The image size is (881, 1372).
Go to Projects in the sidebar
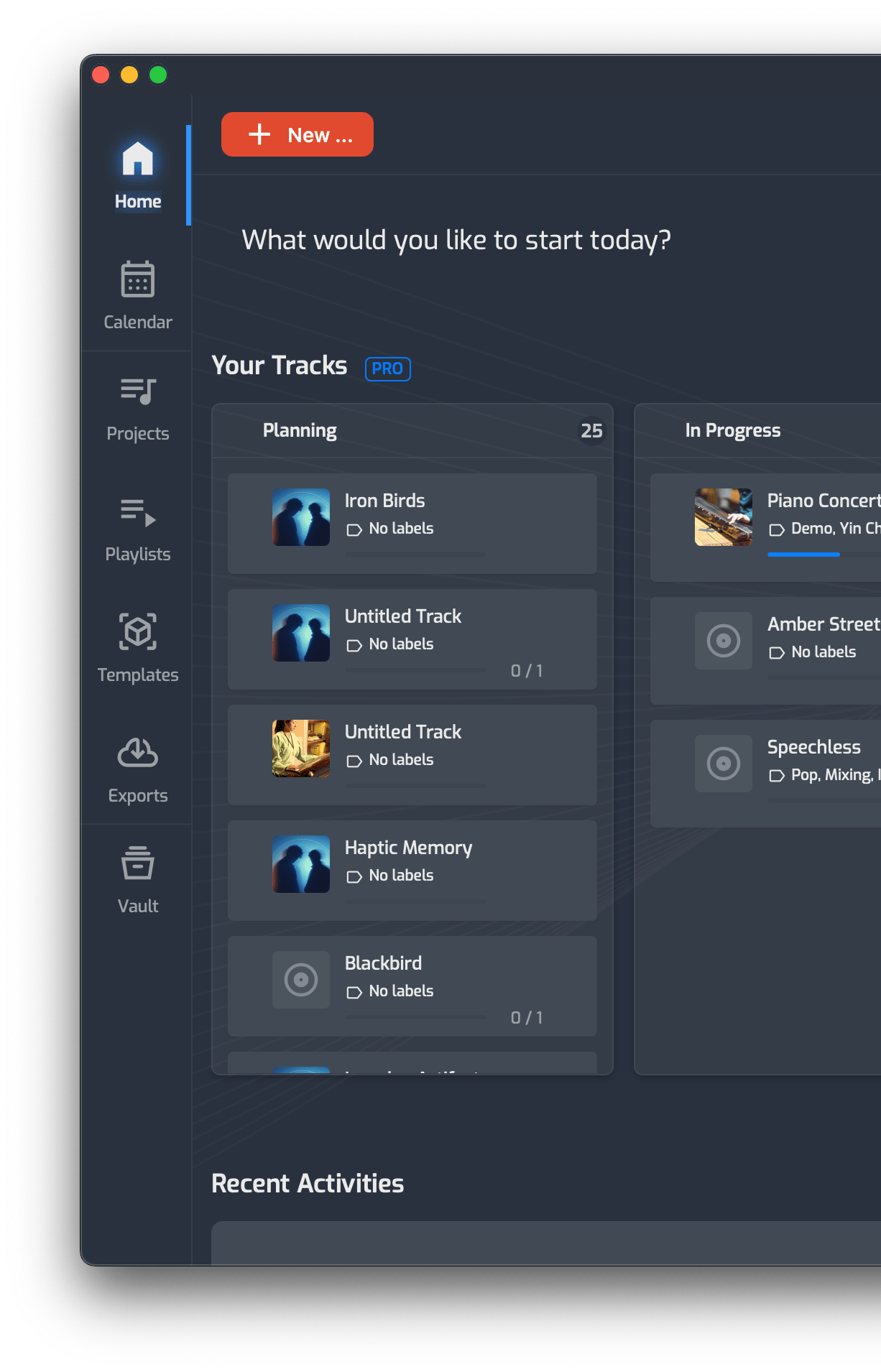[137, 409]
